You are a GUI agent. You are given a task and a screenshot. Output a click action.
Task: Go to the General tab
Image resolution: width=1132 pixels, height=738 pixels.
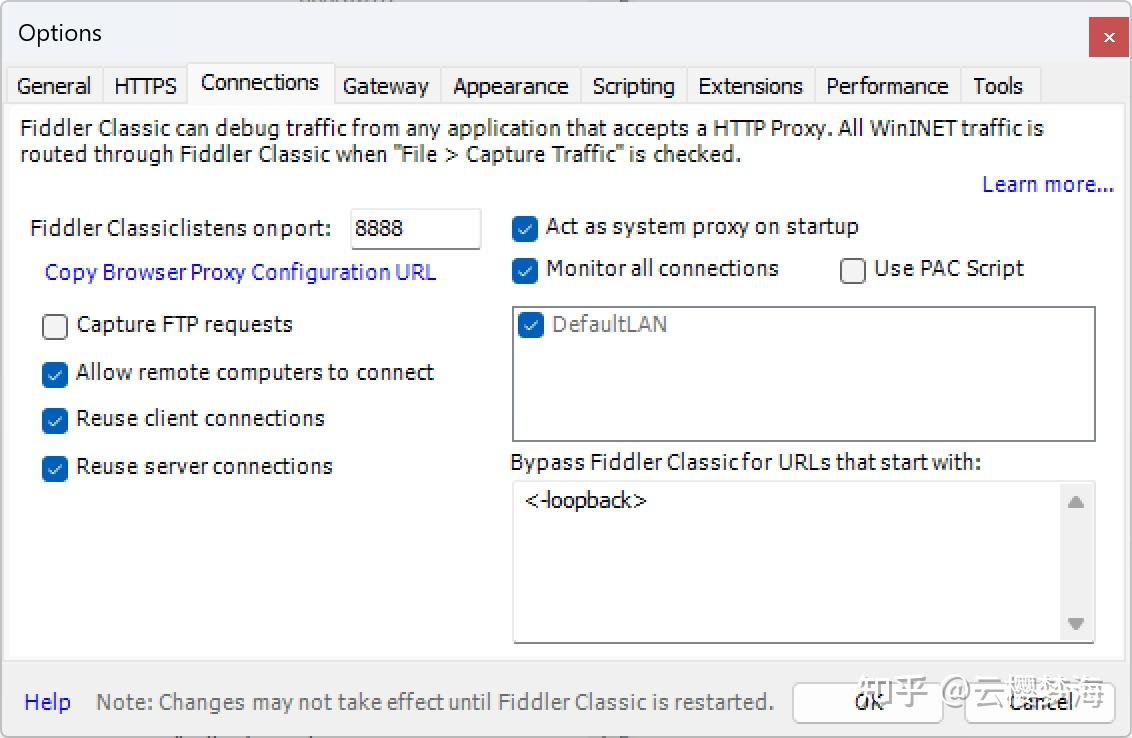tap(53, 86)
